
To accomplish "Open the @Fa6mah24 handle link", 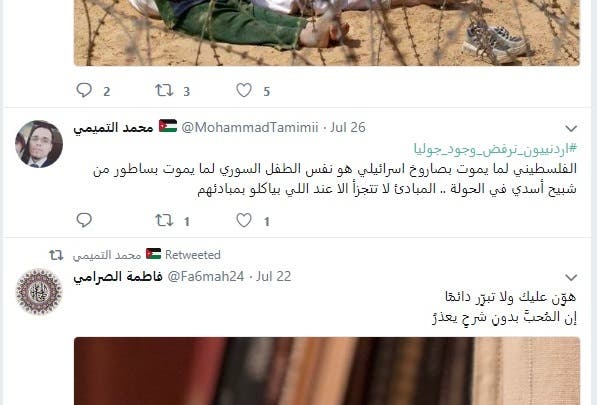I will tap(206, 276).
